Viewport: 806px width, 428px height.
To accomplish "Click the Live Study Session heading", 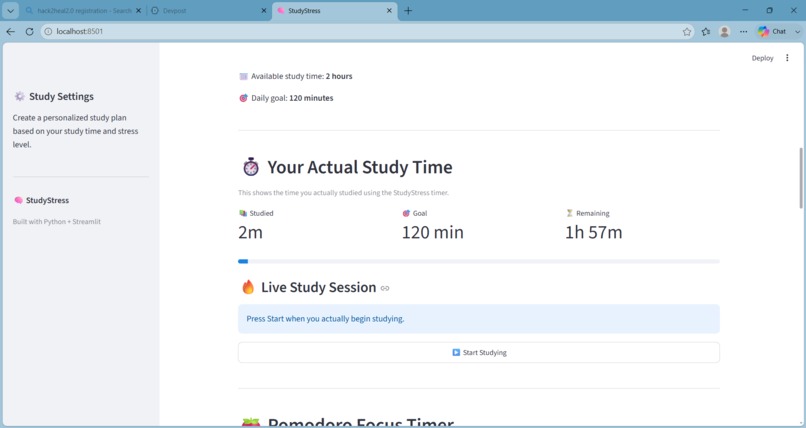I will pyautogui.click(x=319, y=287).
